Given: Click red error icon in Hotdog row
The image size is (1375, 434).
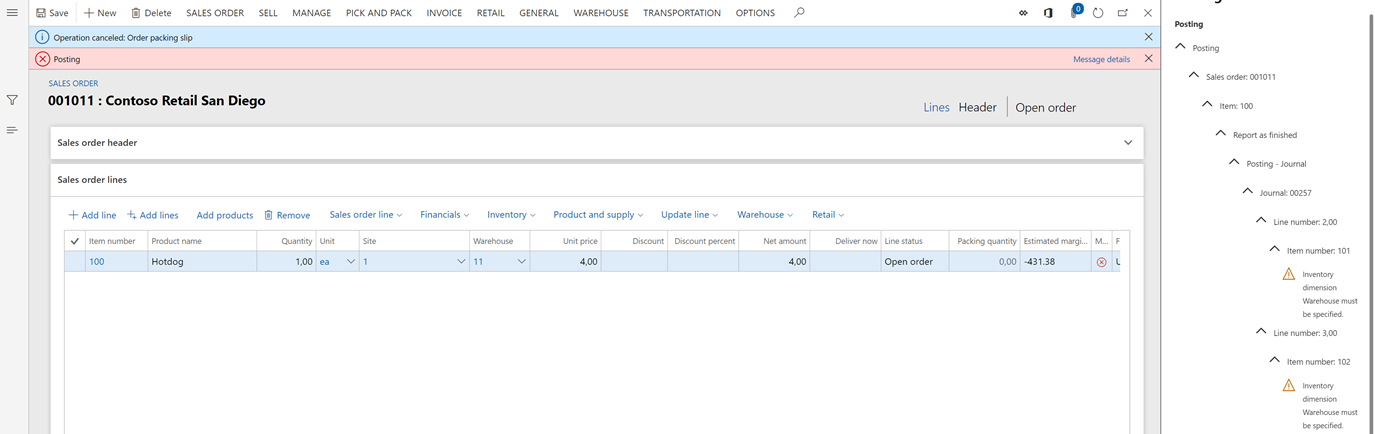Looking at the screenshot, I should point(1101,262).
